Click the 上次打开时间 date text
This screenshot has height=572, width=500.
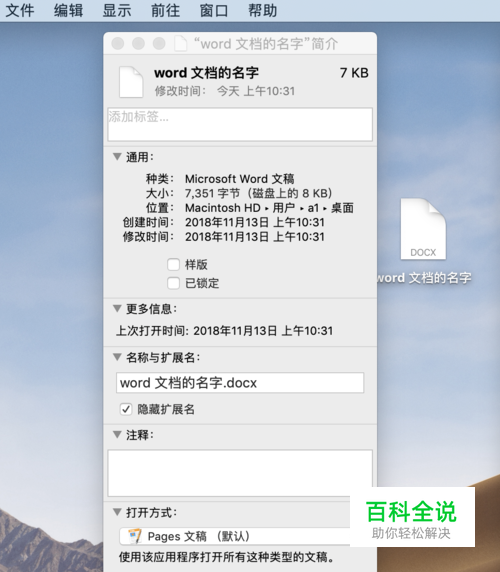click(263, 331)
